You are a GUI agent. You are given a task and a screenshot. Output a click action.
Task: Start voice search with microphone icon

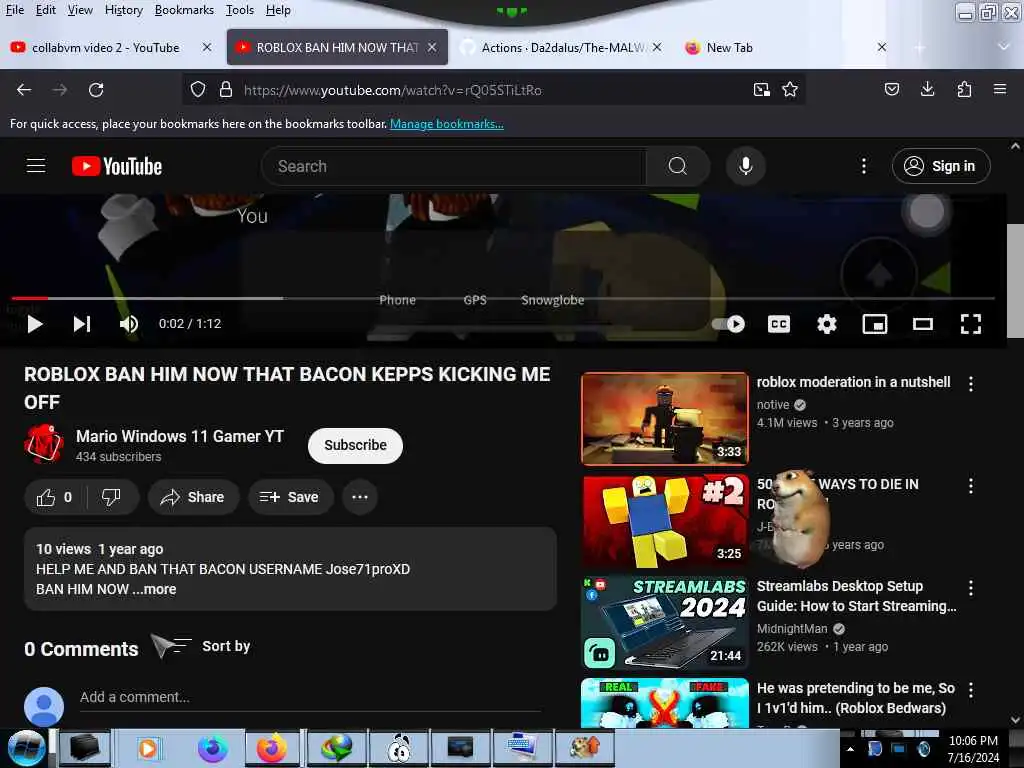tap(745, 167)
